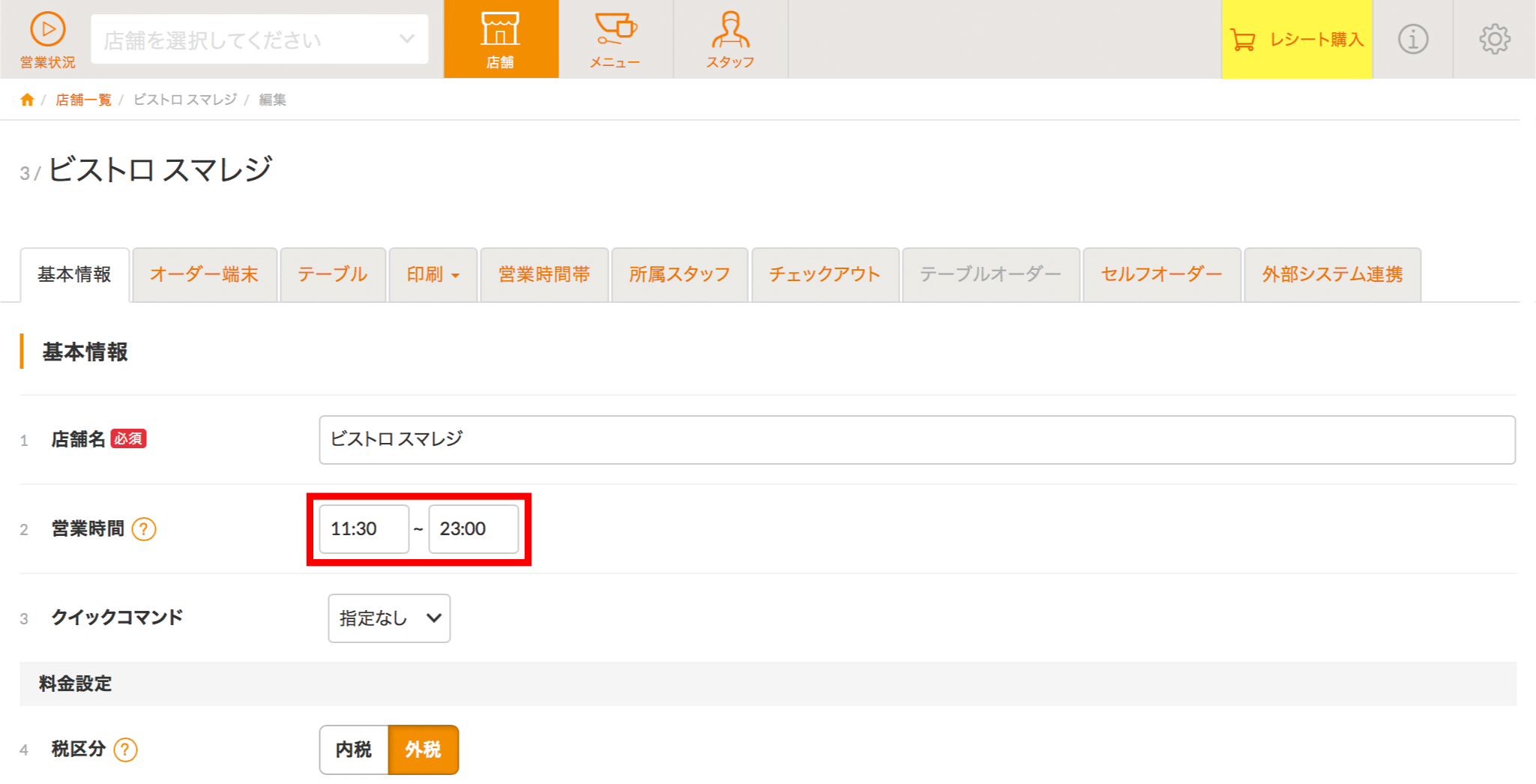
Task: Click the 営業時間 help question icon
Action: pos(144,529)
